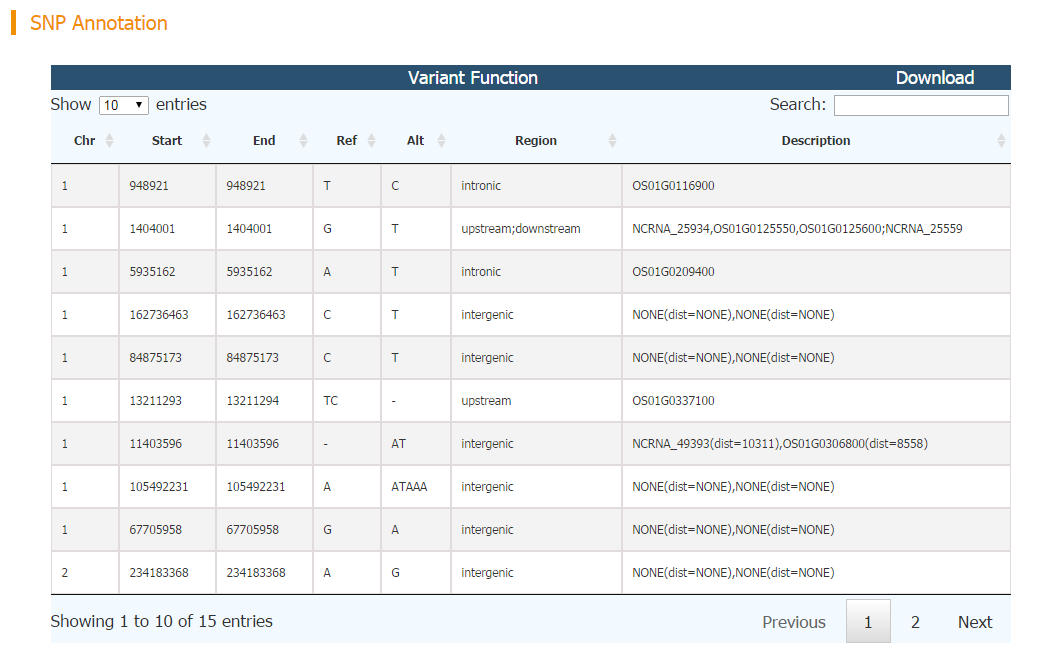The image size is (1052, 650).
Task: Click the Alt column header label
Action: tap(415, 141)
